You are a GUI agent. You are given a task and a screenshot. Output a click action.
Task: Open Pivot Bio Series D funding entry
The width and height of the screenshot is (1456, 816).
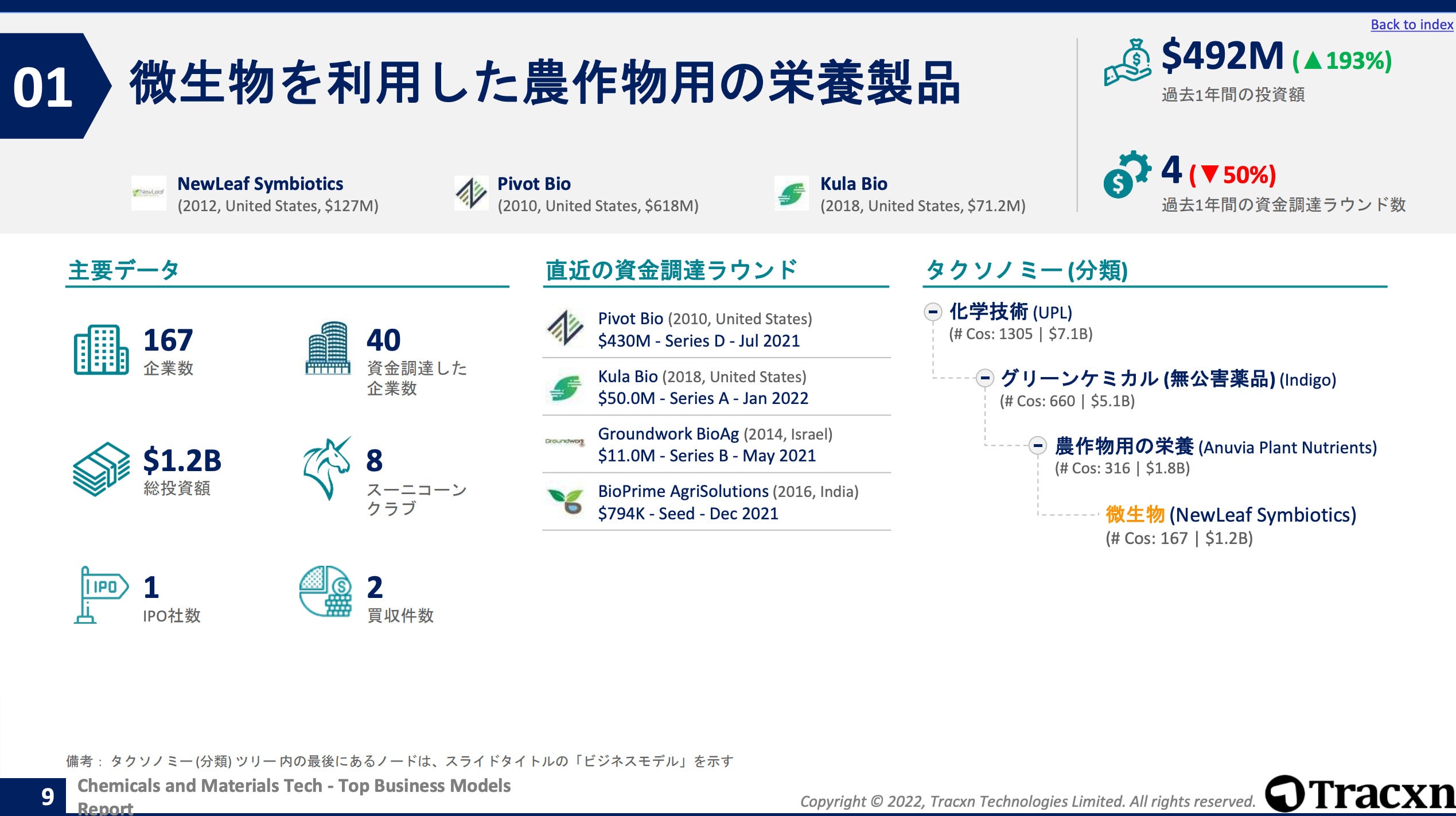point(698,340)
